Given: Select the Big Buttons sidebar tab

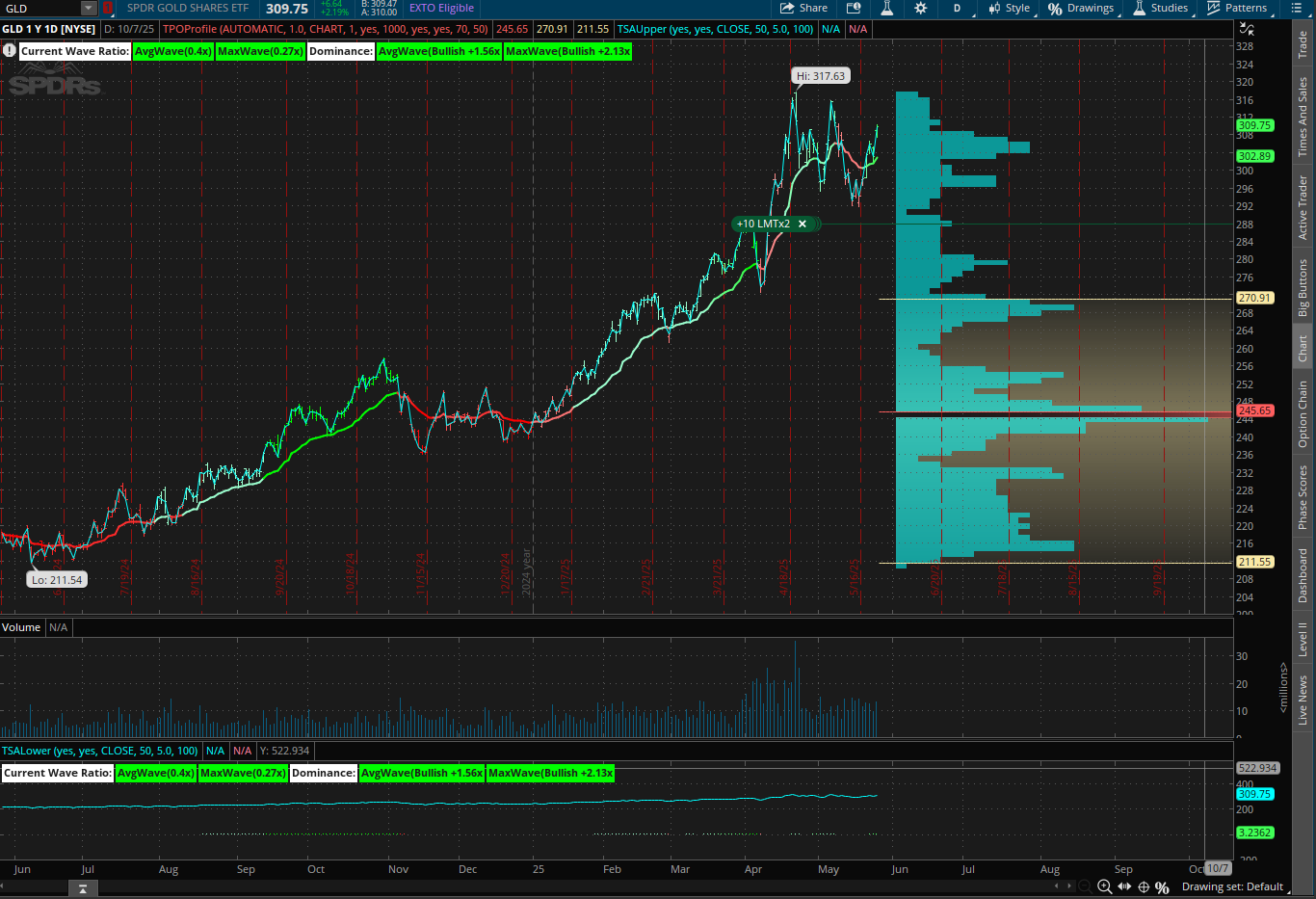Looking at the screenshot, I should pyautogui.click(x=1303, y=287).
